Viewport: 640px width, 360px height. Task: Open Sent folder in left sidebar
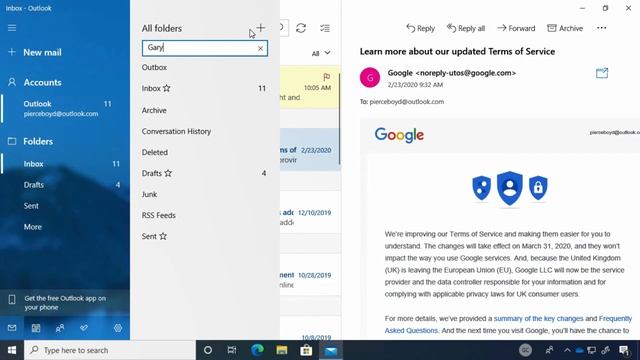[x=65, y=206]
